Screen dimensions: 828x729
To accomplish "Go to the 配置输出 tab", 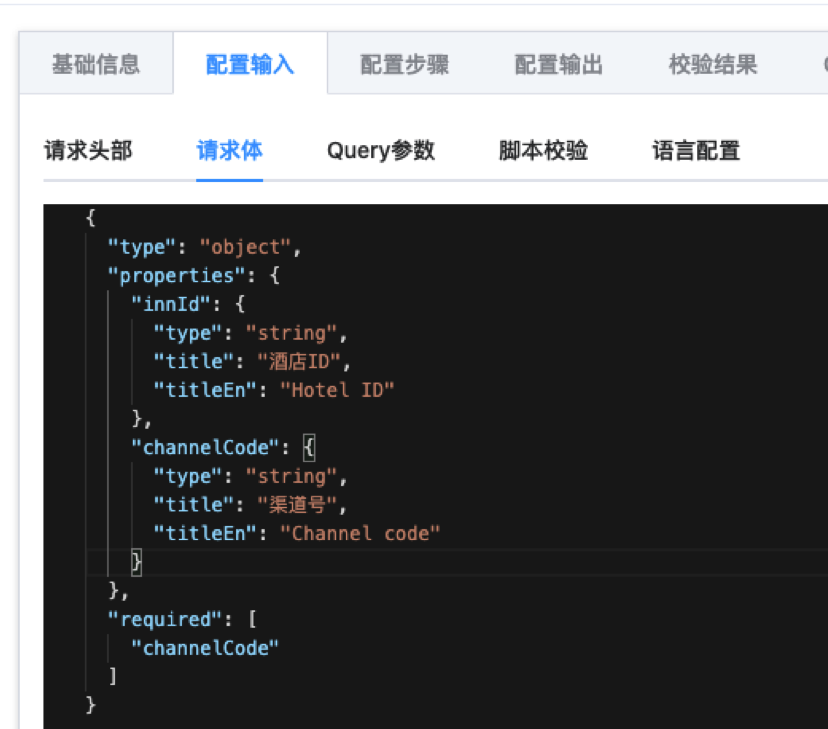I will pos(558,65).
